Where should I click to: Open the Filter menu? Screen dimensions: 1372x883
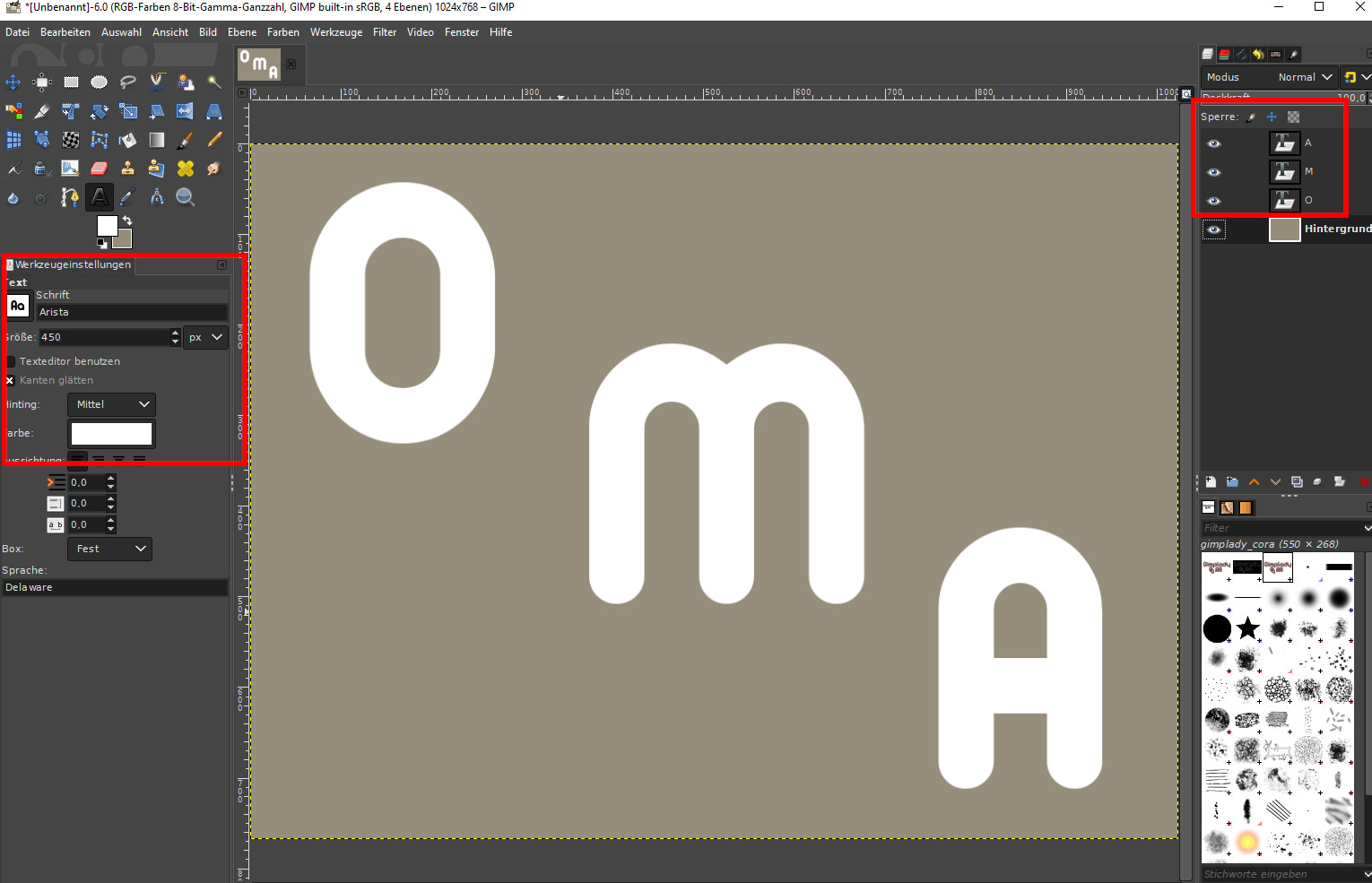(x=384, y=32)
